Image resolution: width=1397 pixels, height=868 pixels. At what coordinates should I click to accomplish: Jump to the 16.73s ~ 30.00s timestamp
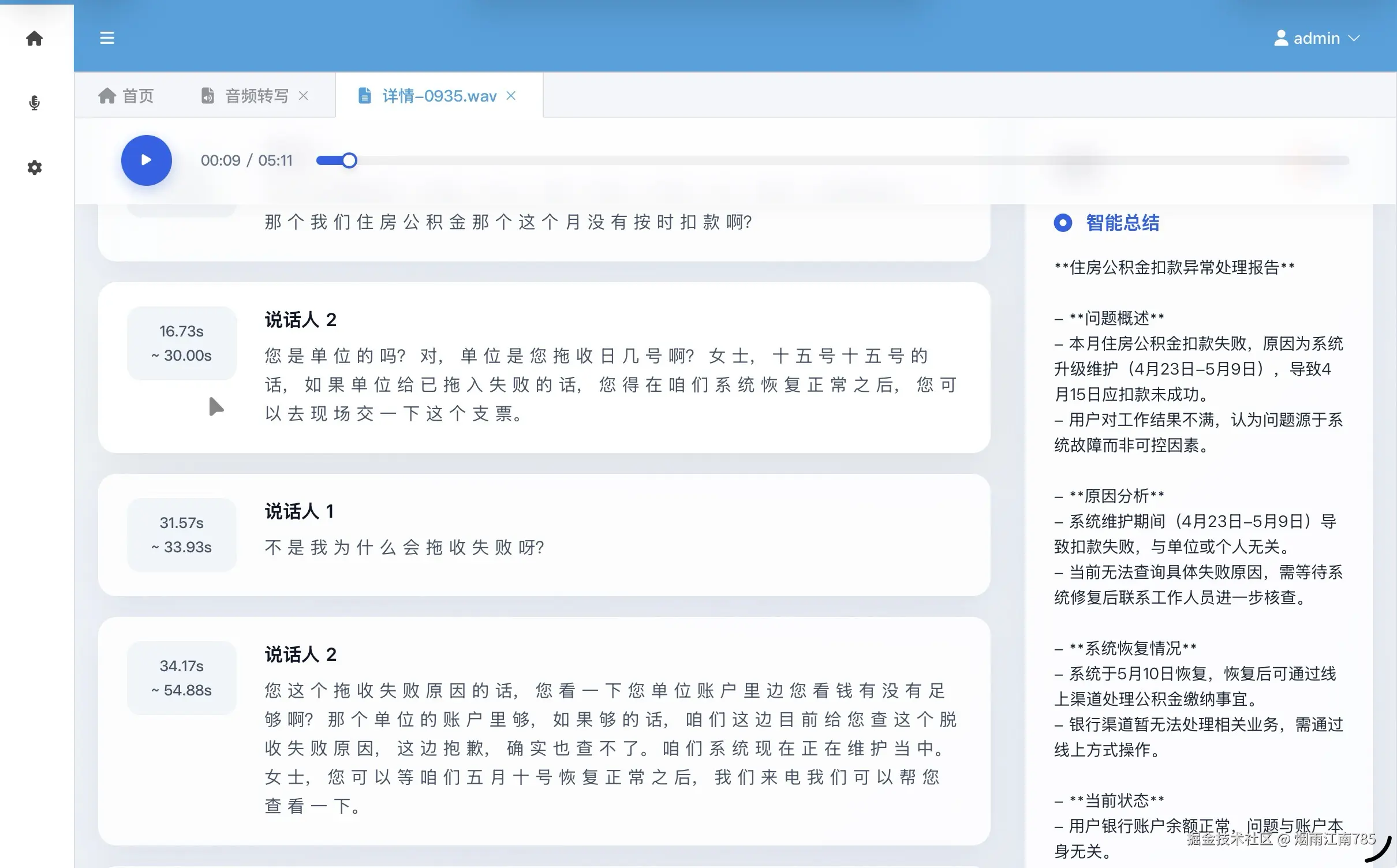coord(181,343)
